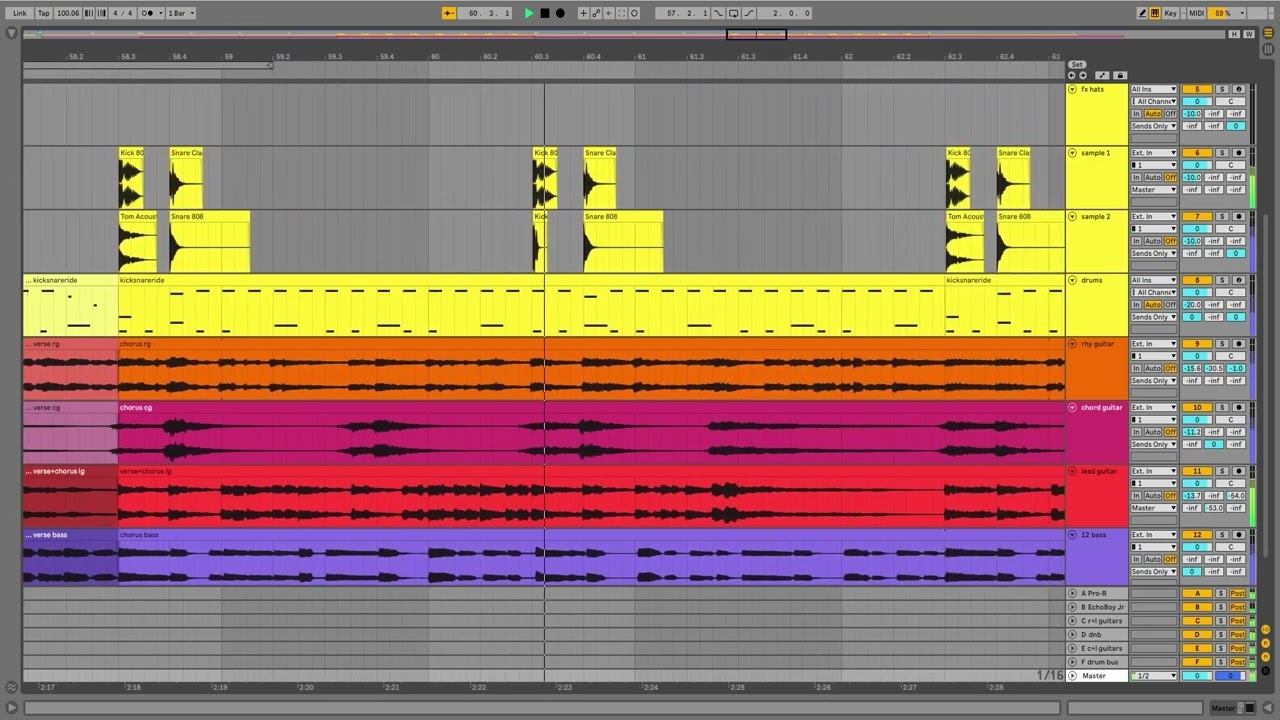Open sample 1 Ext. In input dropdown
The width and height of the screenshot is (1280, 720).
(x=1154, y=153)
